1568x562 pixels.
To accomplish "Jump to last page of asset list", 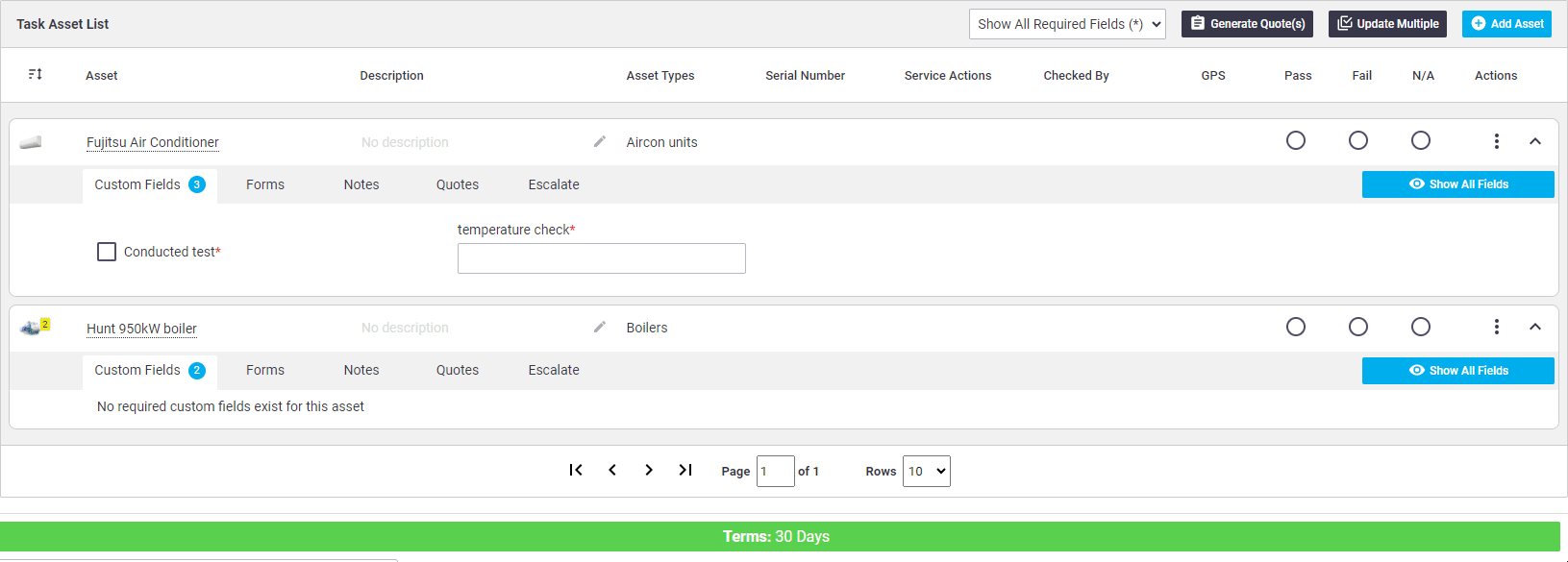I will (685, 470).
